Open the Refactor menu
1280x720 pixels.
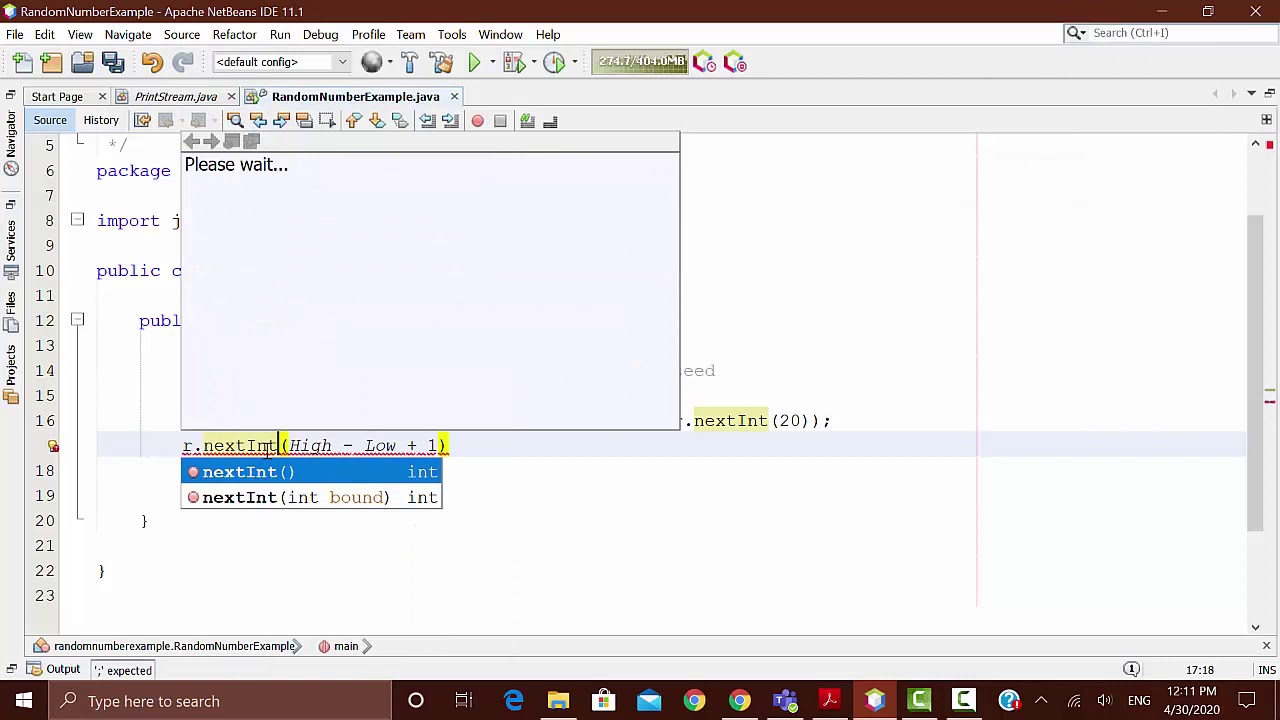point(234,34)
